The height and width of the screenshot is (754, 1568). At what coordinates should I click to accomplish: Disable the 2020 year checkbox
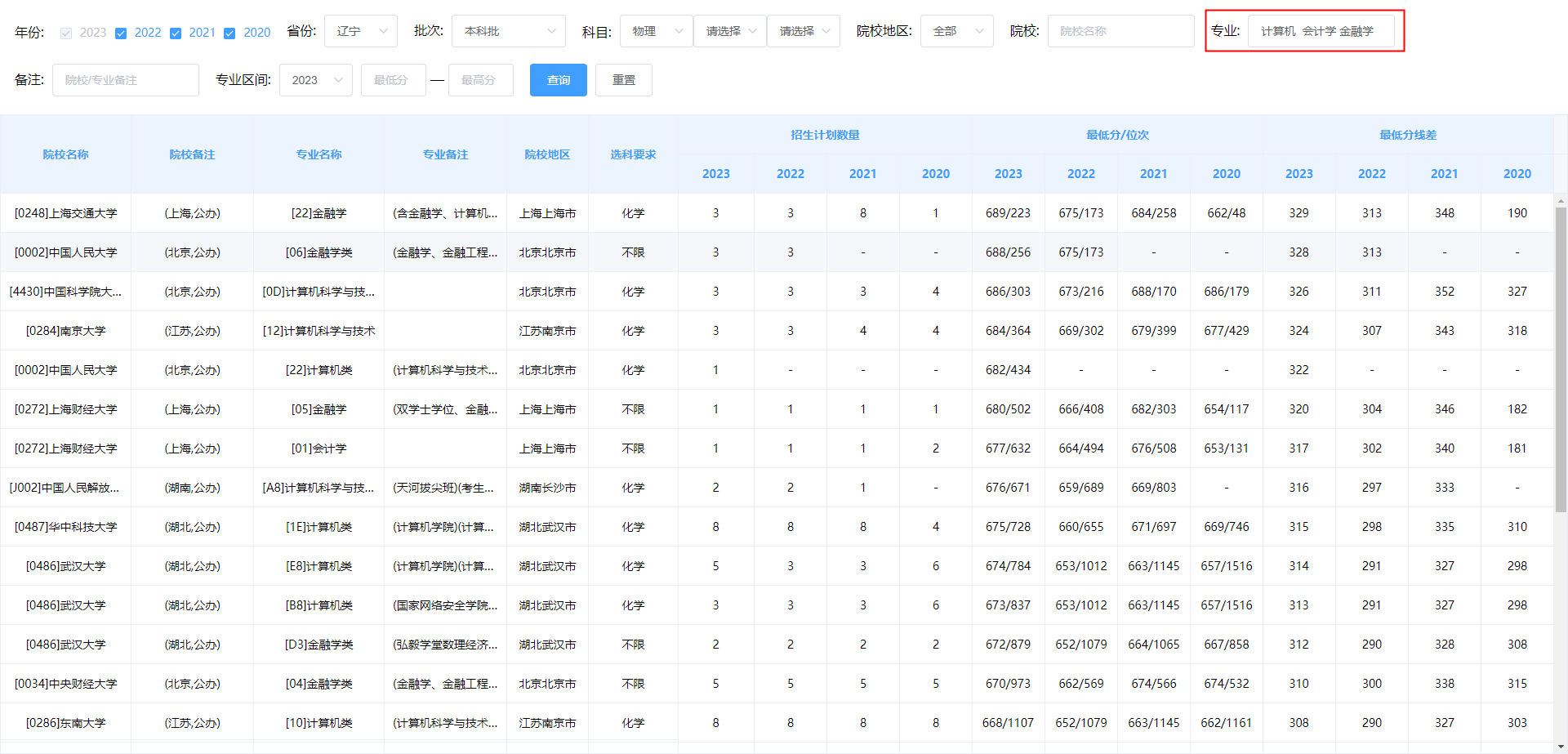tap(229, 33)
